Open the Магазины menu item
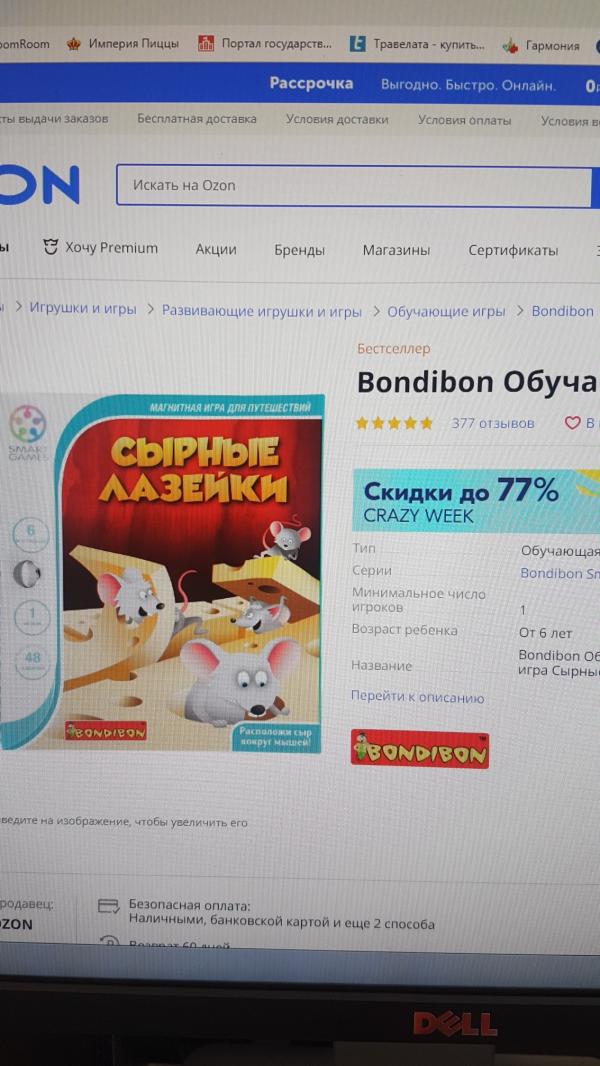The image size is (600, 1066). (396, 250)
